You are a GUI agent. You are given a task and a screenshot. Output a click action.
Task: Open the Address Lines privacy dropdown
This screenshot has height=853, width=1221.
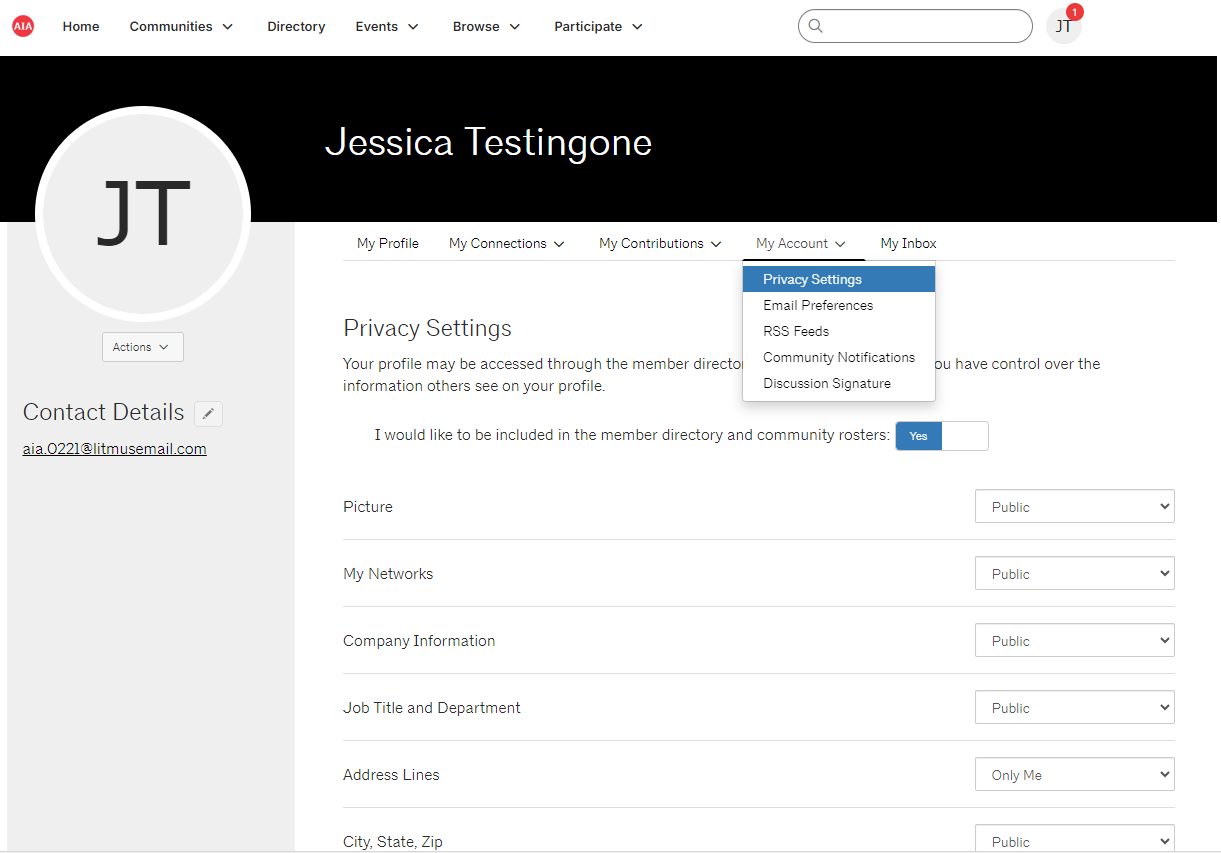(1074, 773)
